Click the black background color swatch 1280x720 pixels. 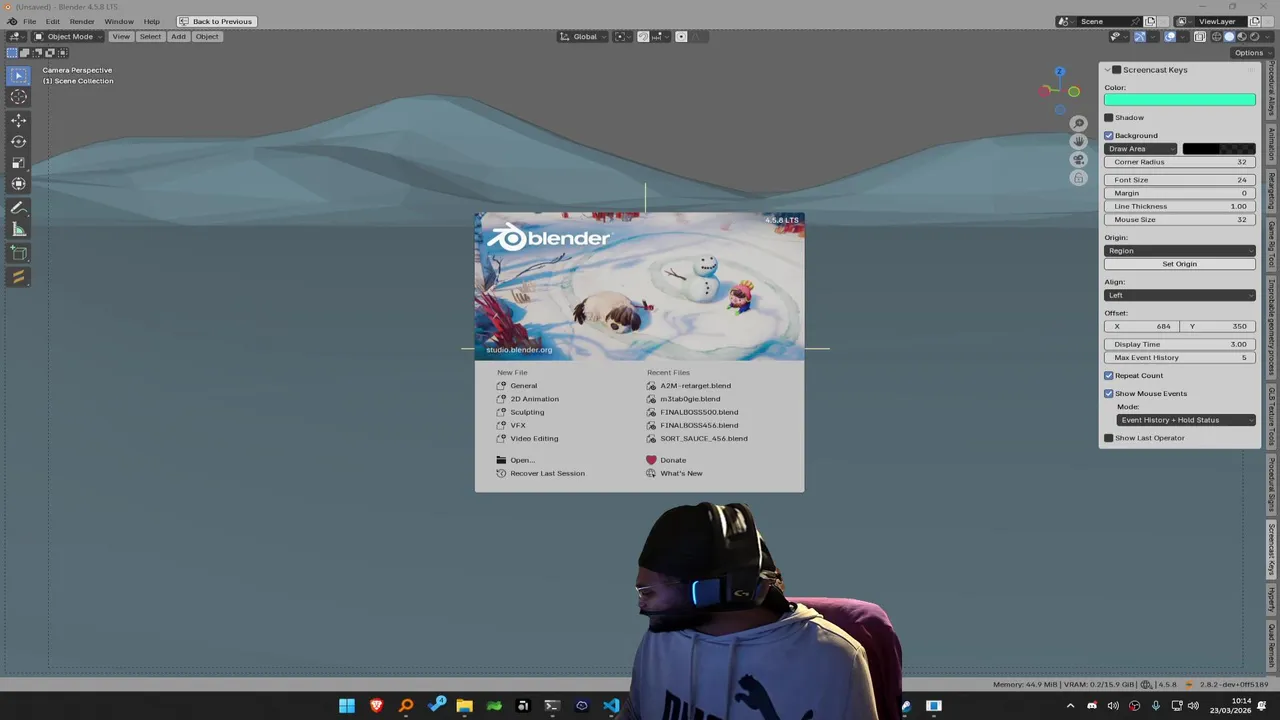1219,149
